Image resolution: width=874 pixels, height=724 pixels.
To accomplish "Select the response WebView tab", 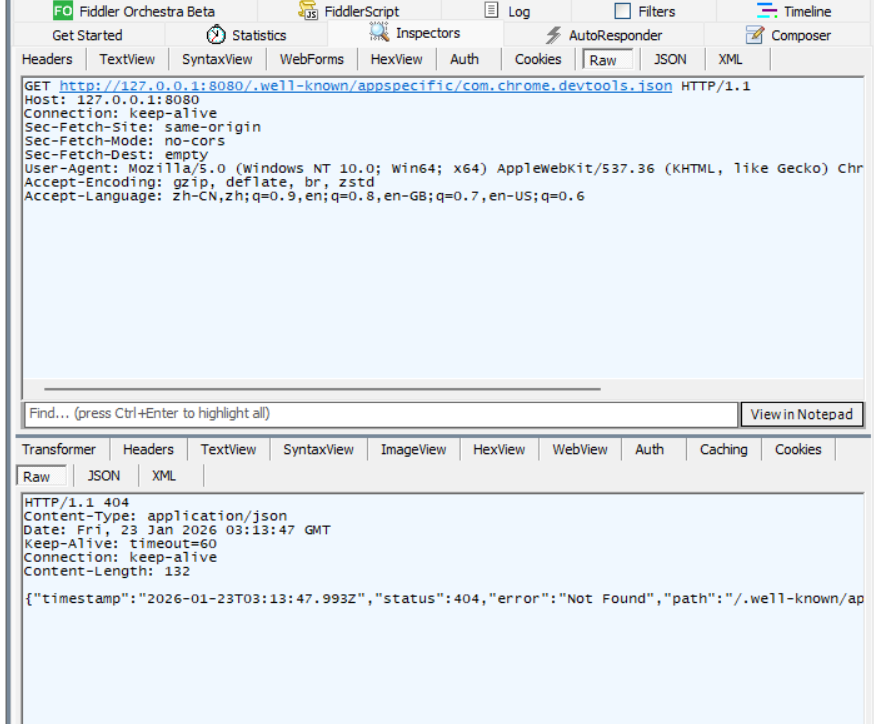I will 580,449.
